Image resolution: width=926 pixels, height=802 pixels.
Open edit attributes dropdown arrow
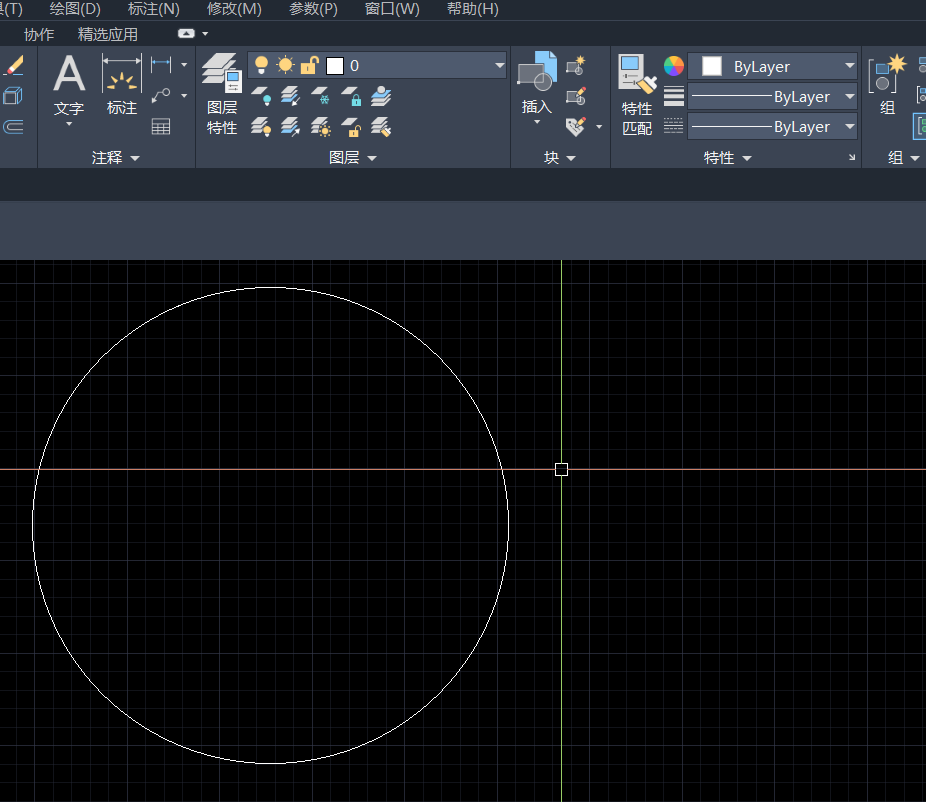[599, 126]
